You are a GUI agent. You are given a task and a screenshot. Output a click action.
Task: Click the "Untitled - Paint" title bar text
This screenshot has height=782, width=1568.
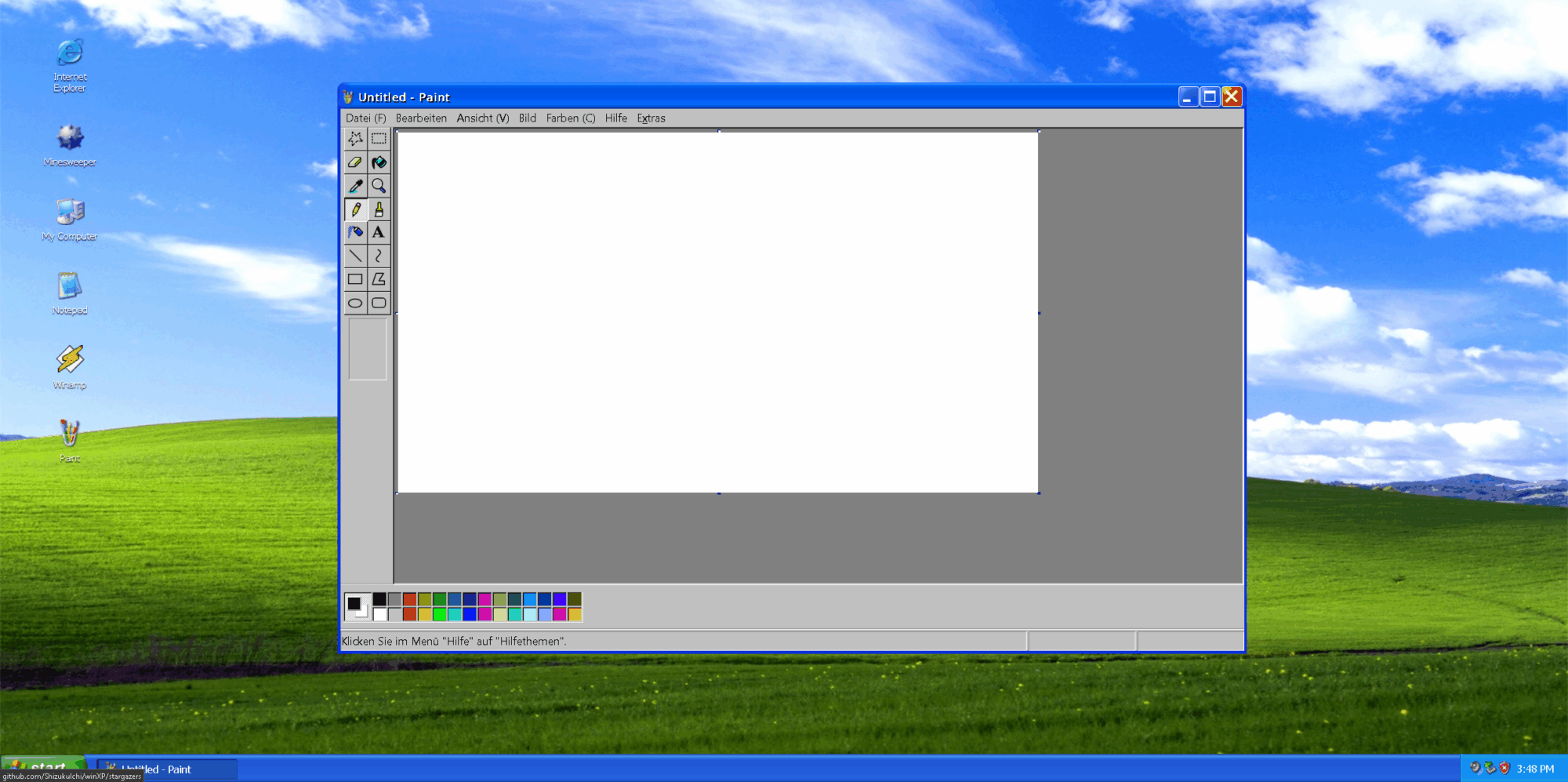click(404, 97)
